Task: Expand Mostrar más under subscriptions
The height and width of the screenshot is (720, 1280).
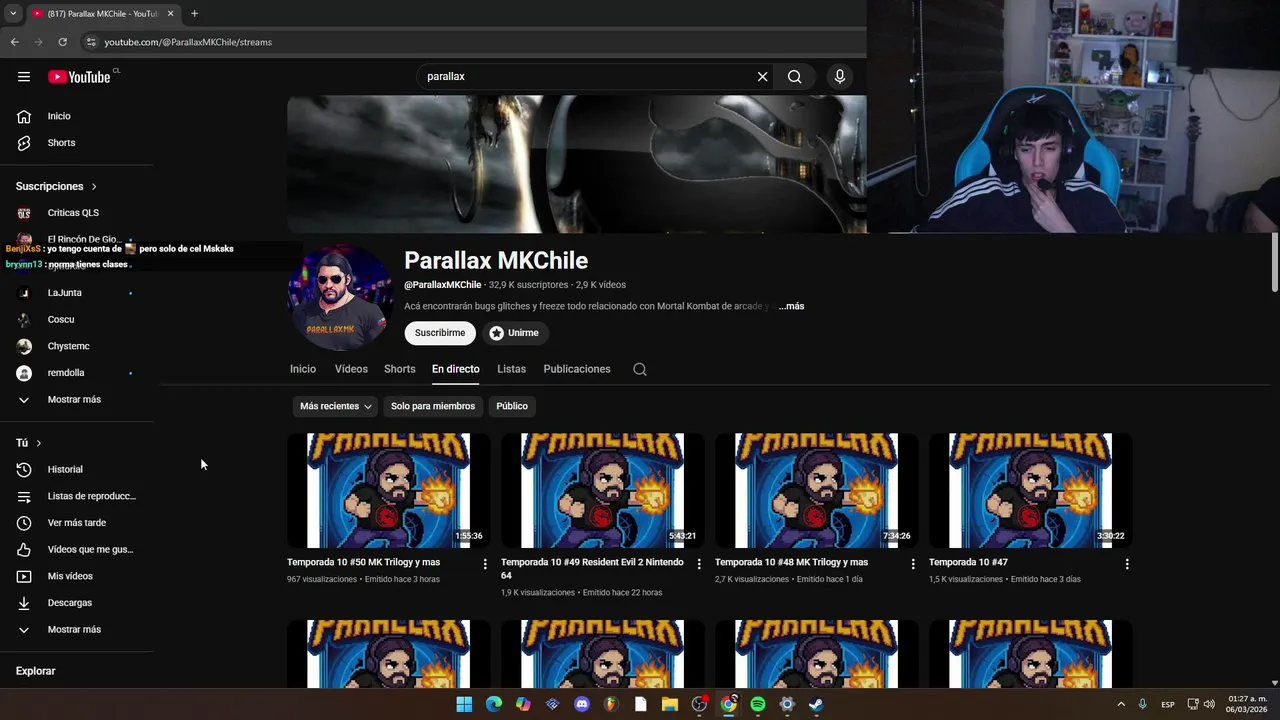Action: [x=76, y=399]
